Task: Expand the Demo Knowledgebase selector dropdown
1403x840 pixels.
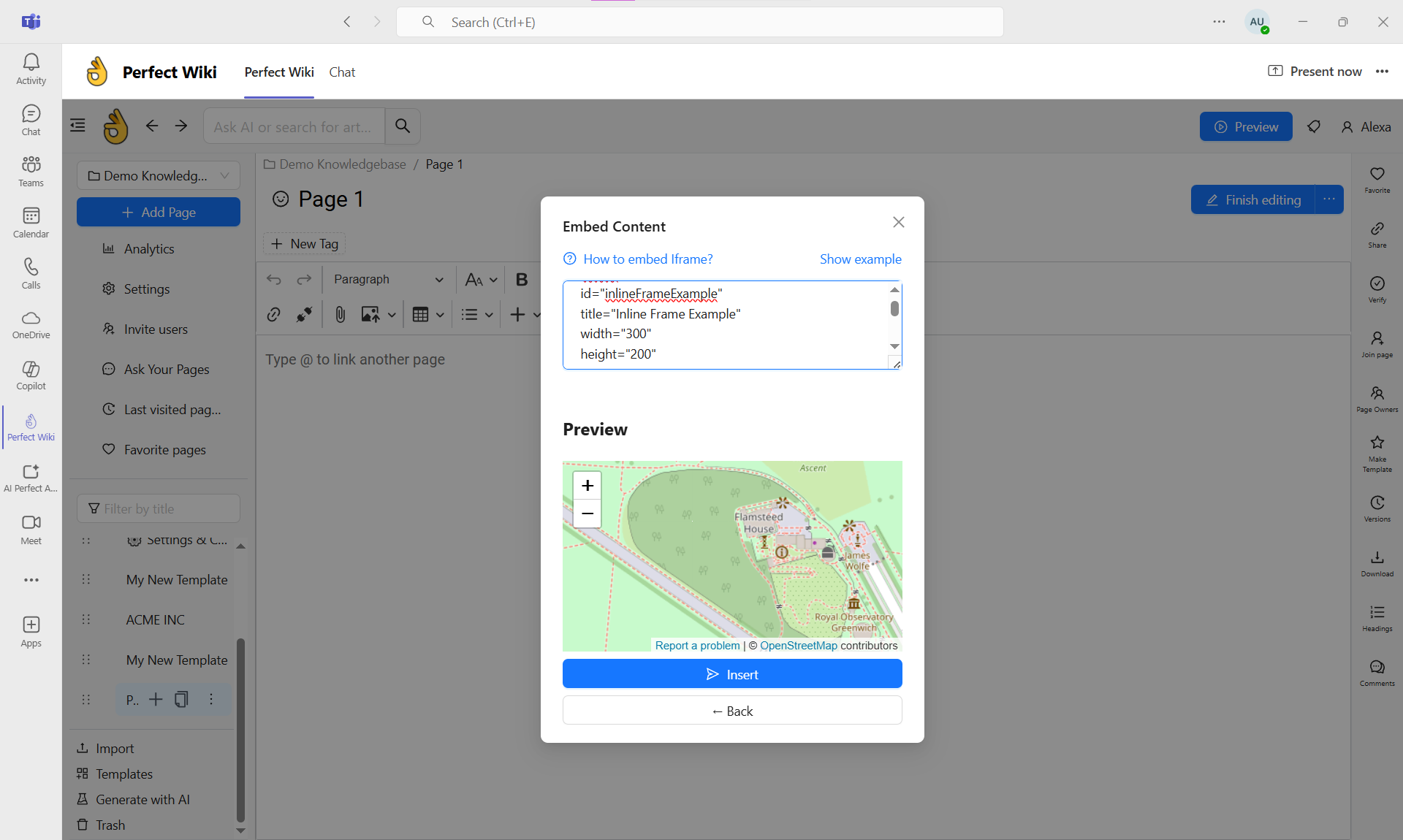Action: pyautogui.click(x=224, y=175)
